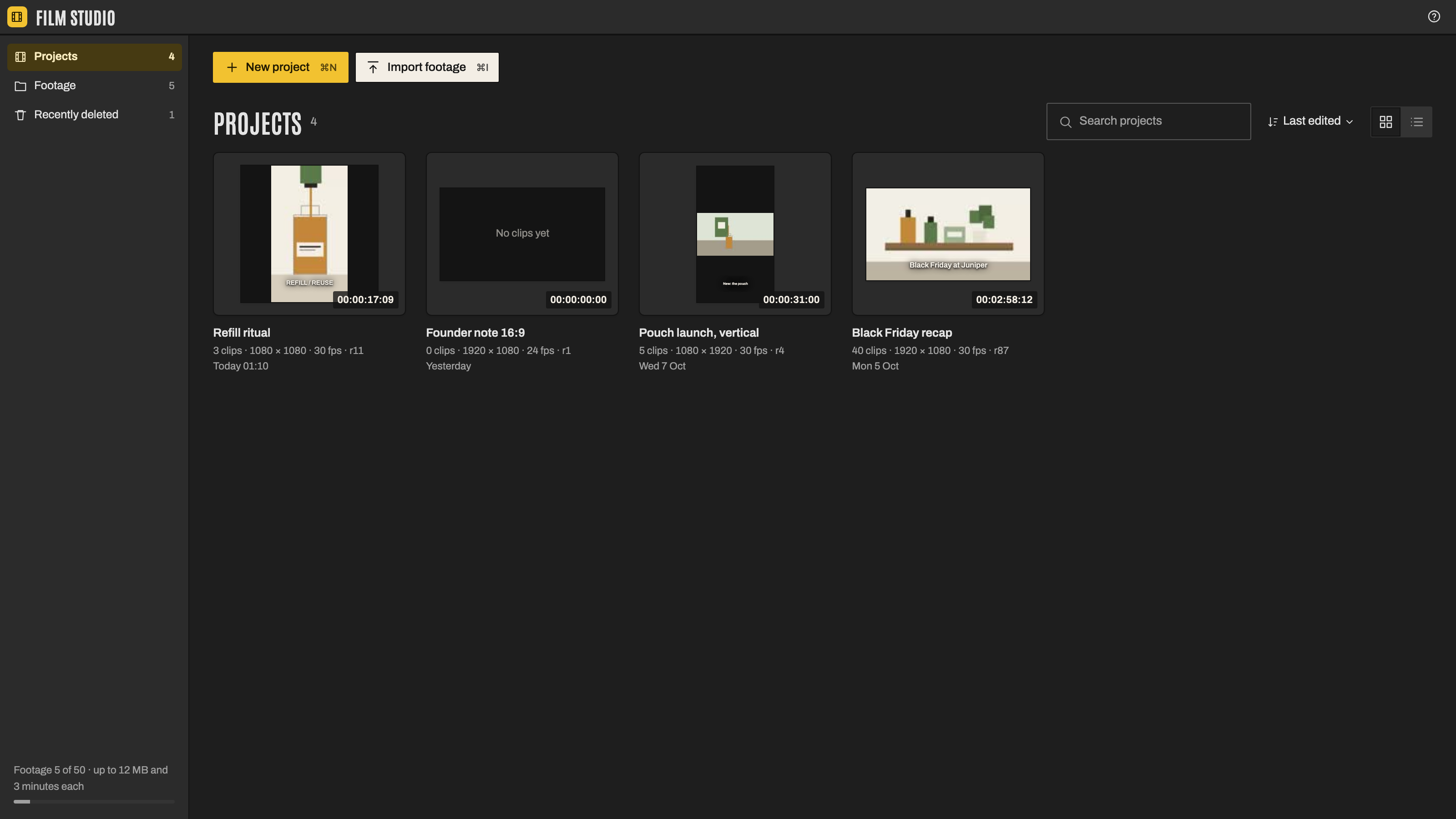This screenshot has width=1456, height=819.
Task: Click the 00:00:00:00 duration badge
Action: (x=578, y=299)
